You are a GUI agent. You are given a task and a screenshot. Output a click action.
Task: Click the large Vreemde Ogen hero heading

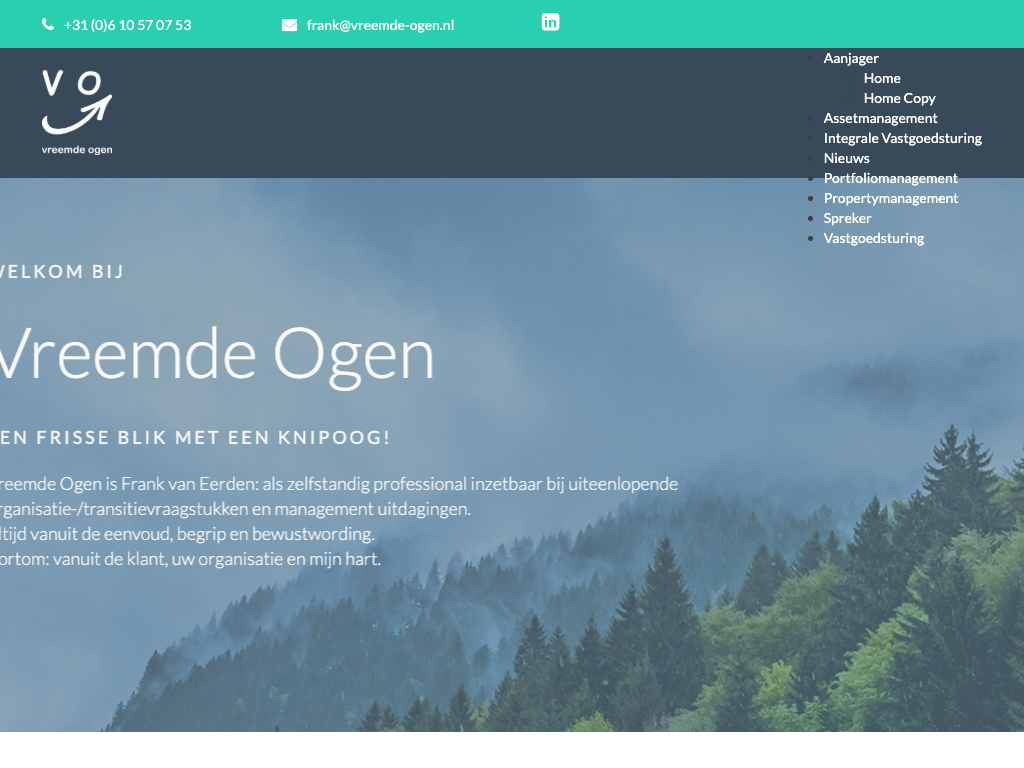click(x=215, y=355)
